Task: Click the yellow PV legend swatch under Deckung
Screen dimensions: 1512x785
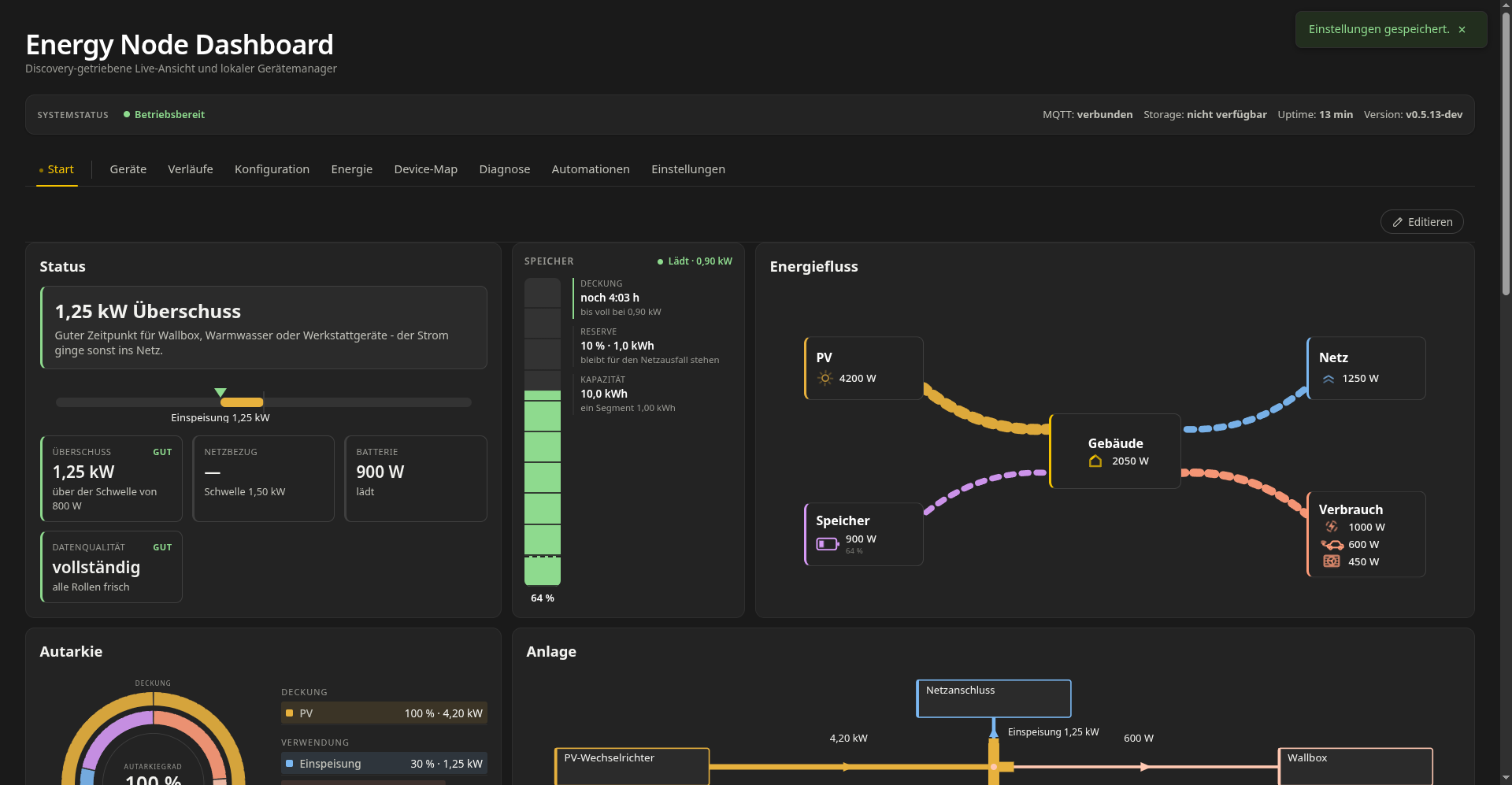Action: pos(290,713)
